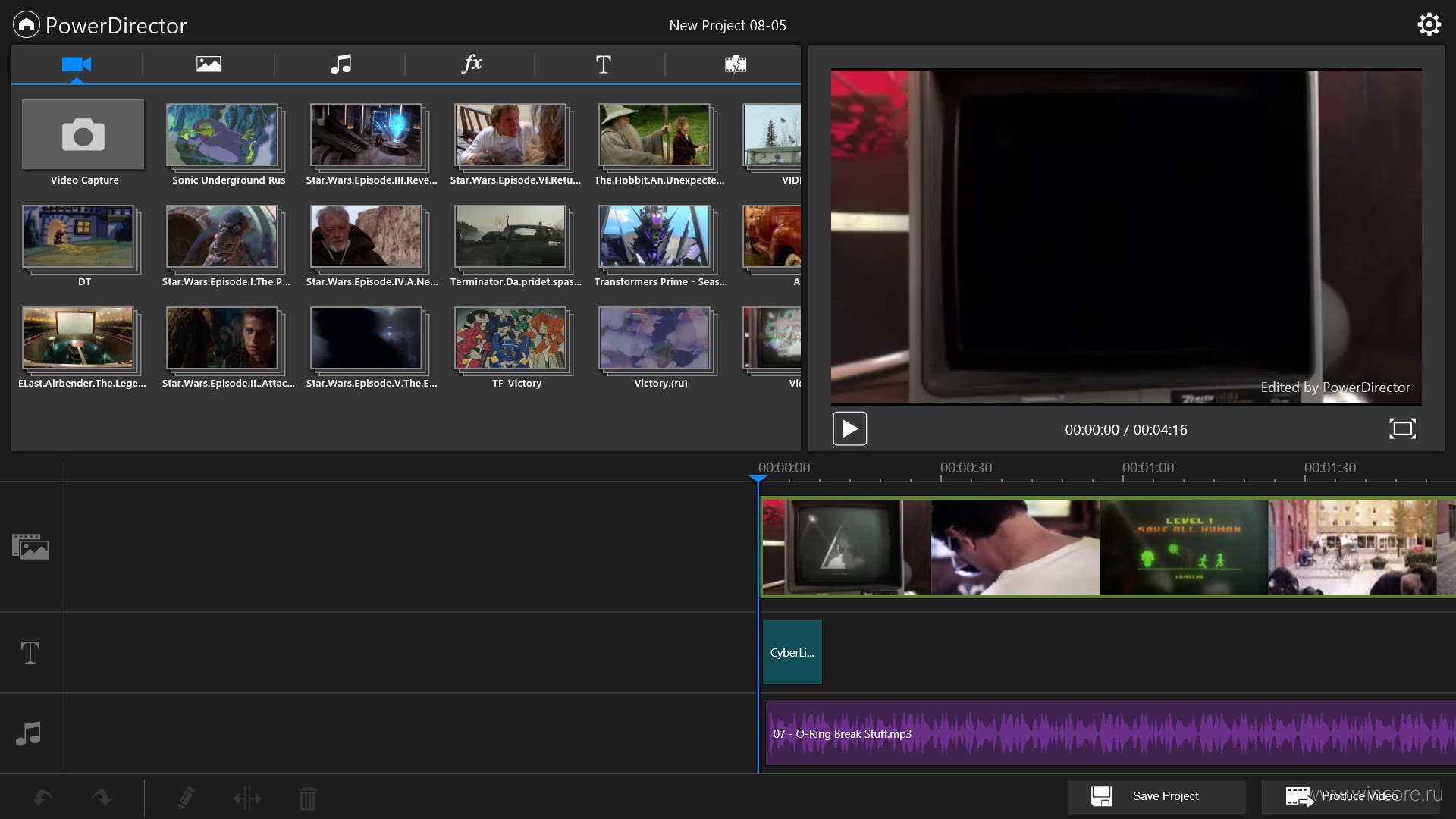
Task: Click the music track note icon
Action: pyautogui.click(x=29, y=733)
